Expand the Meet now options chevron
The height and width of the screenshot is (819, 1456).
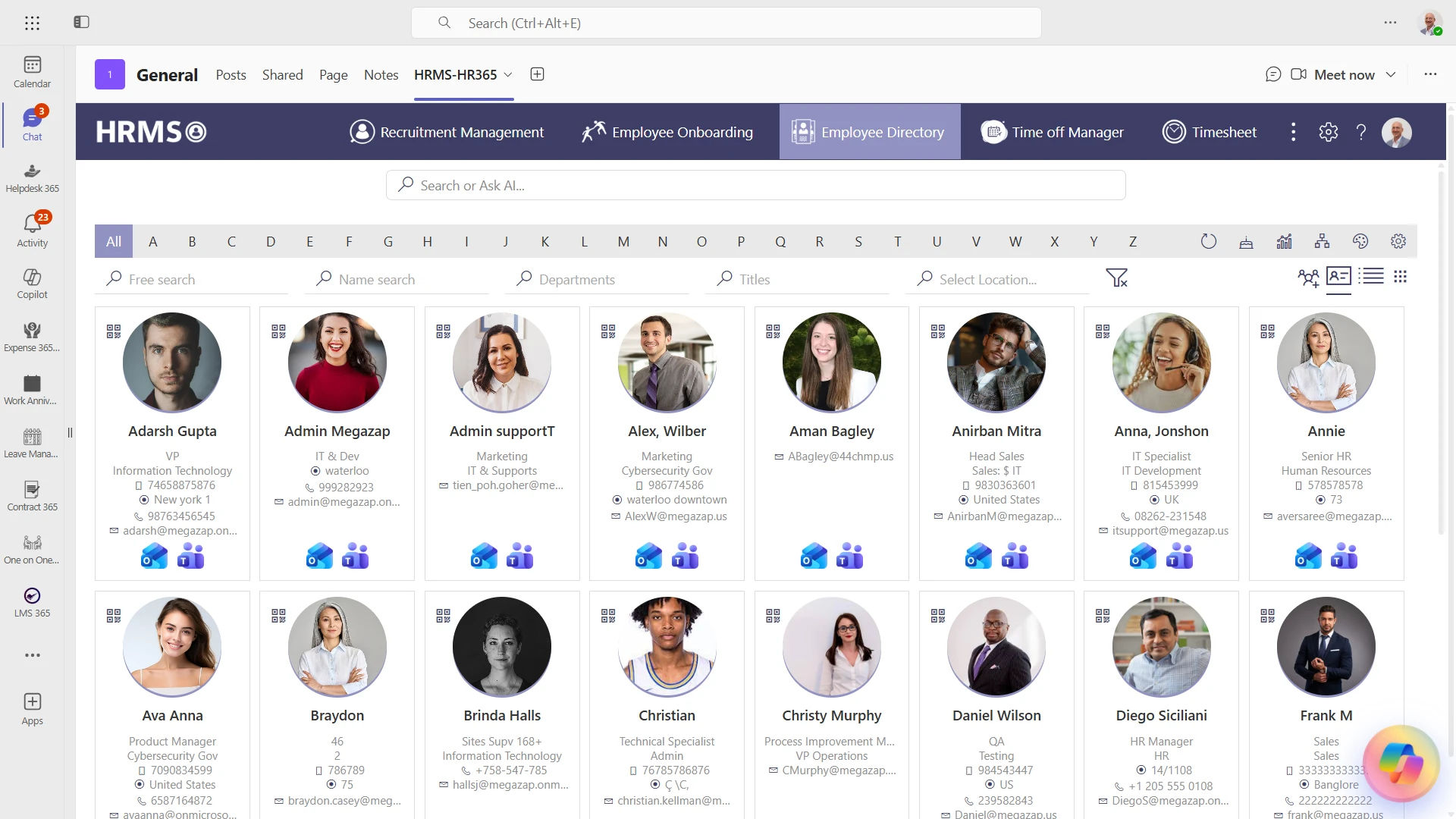coord(1391,74)
